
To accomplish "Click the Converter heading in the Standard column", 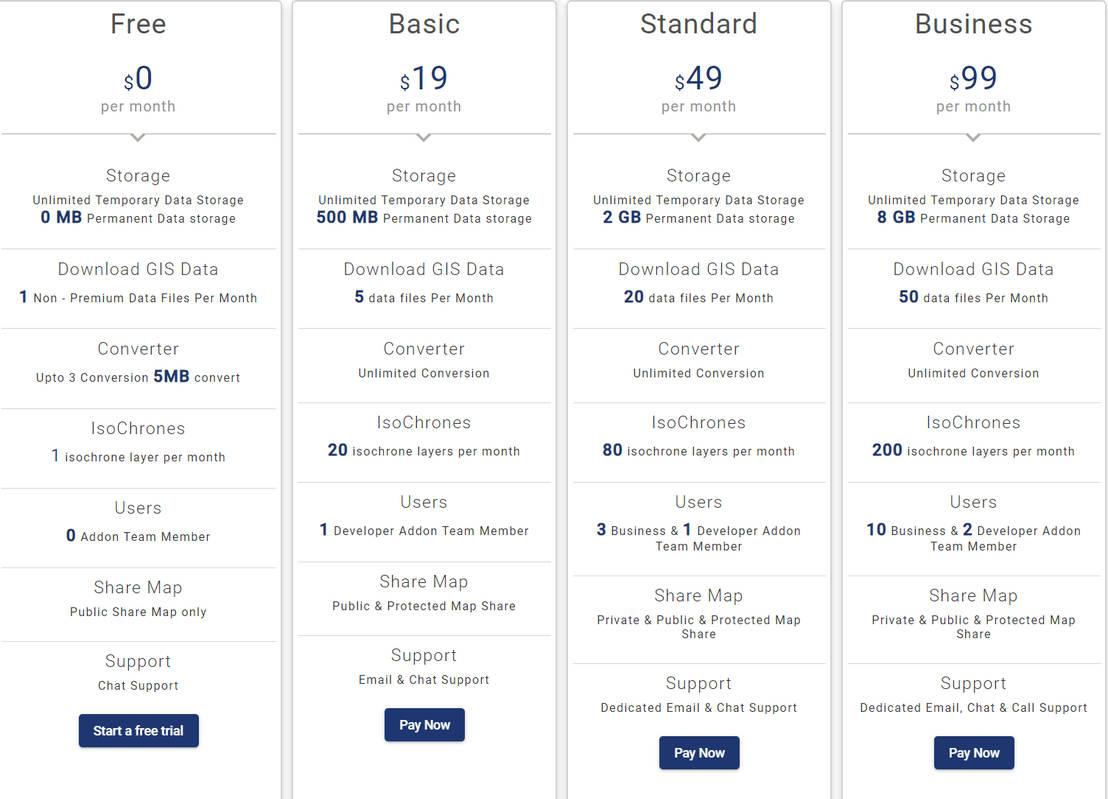I will (x=698, y=348).
